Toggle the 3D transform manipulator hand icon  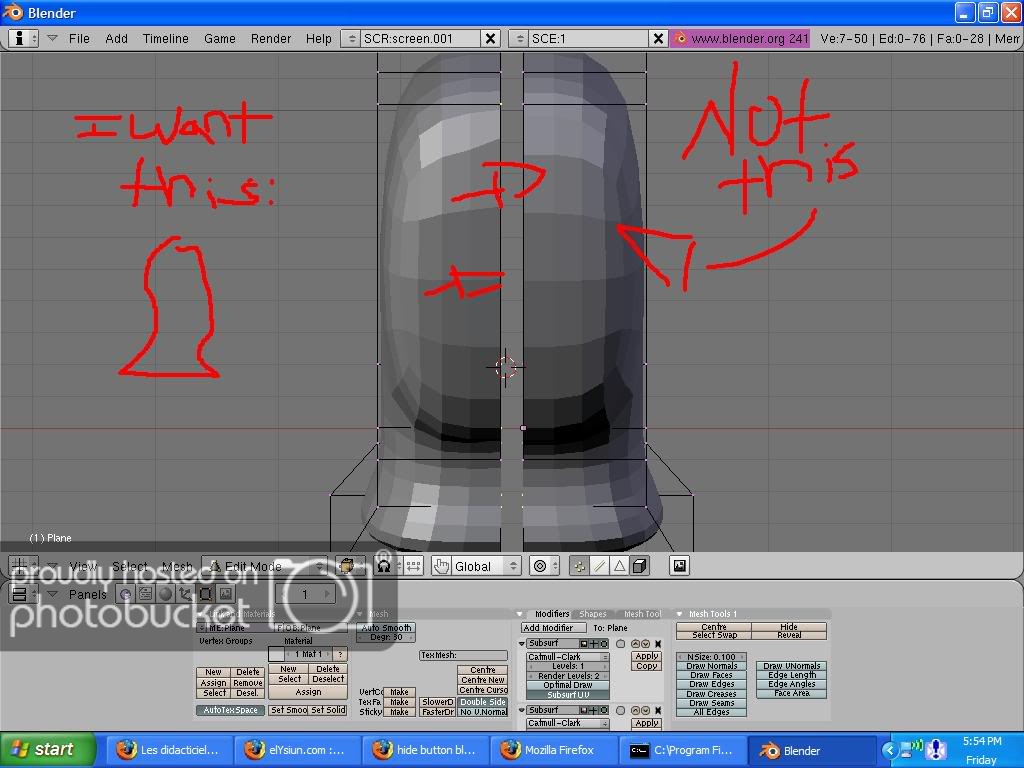coord(441,566)
